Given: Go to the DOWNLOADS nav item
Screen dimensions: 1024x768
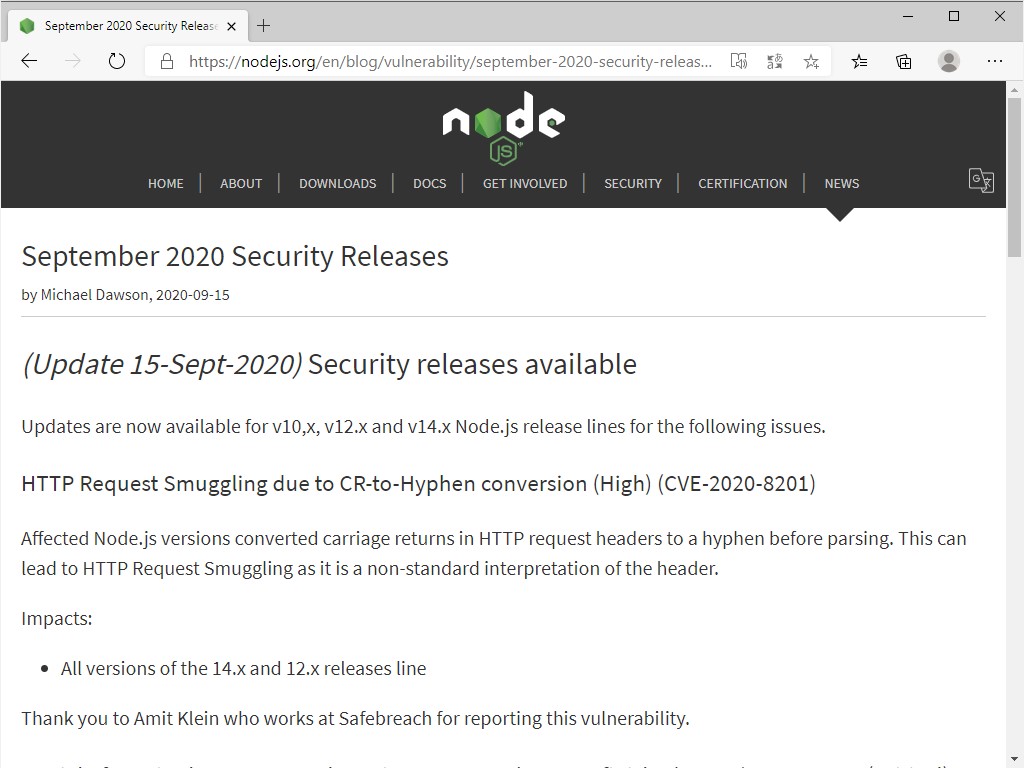Looking at the screenshot, I should click(x=337, y=183).
